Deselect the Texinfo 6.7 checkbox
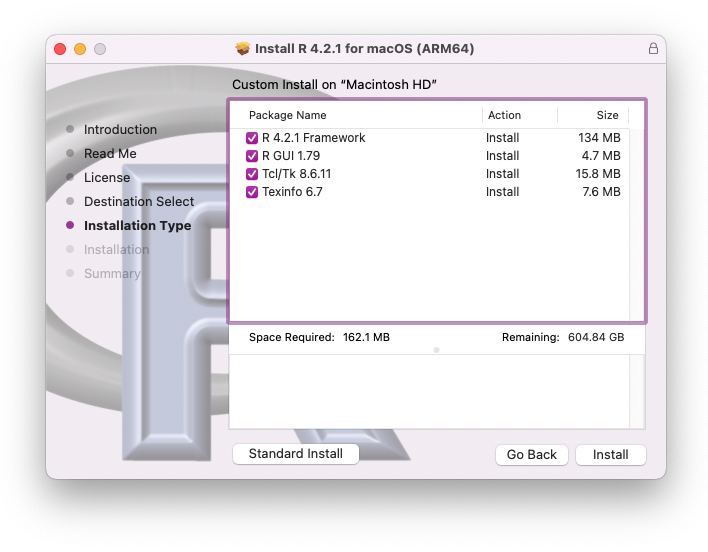This screenshot has height=552, width=708. tap(252, 192)
